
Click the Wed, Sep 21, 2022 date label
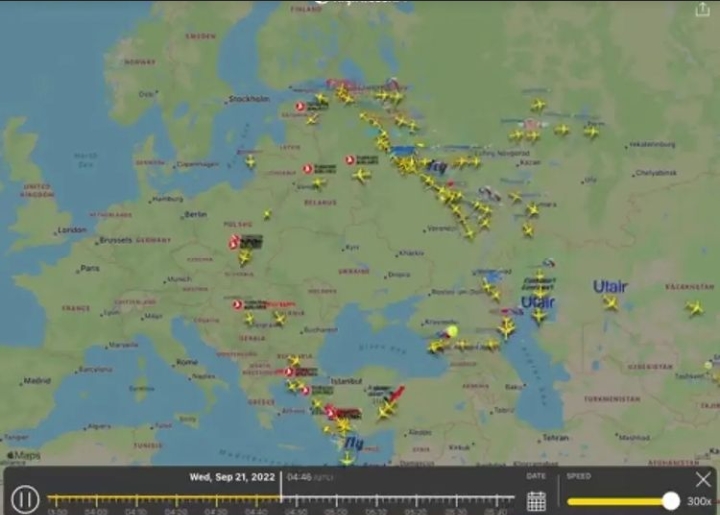pyautogui.click(x=234, y=478)
